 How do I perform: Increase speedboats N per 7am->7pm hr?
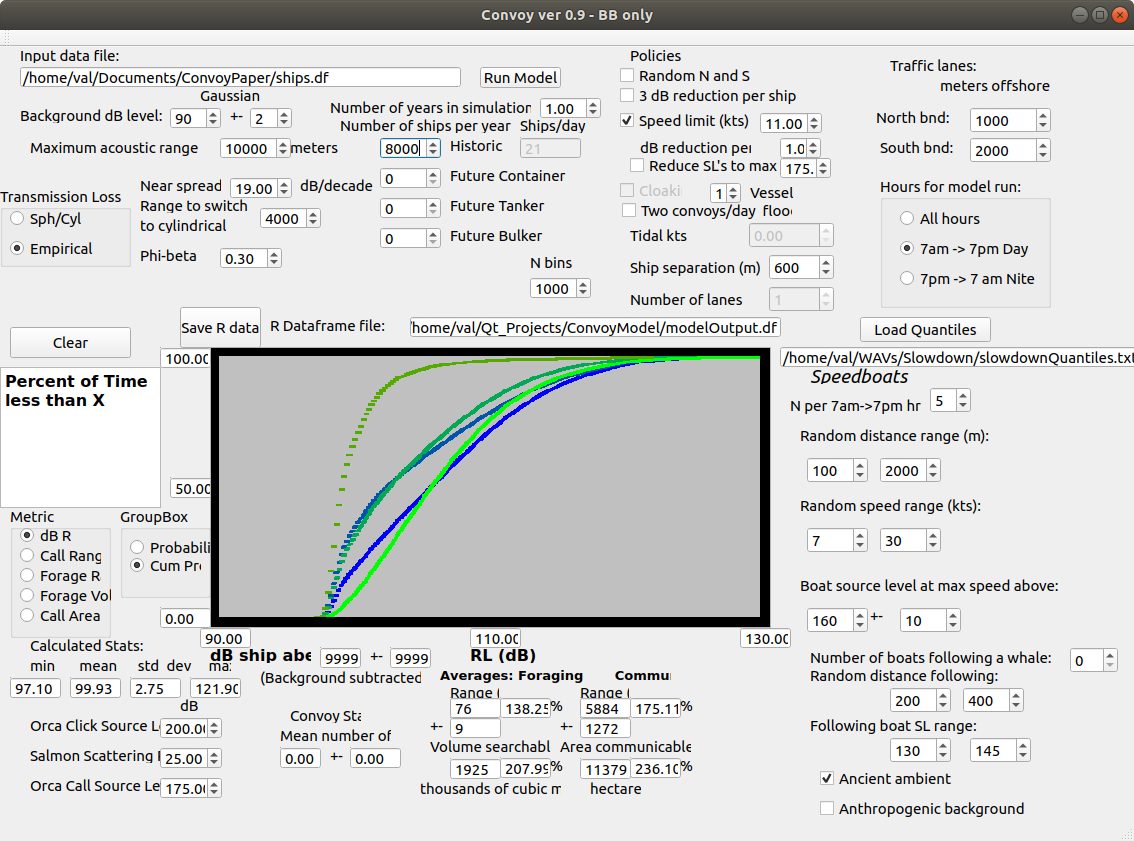tap(963, 397)
